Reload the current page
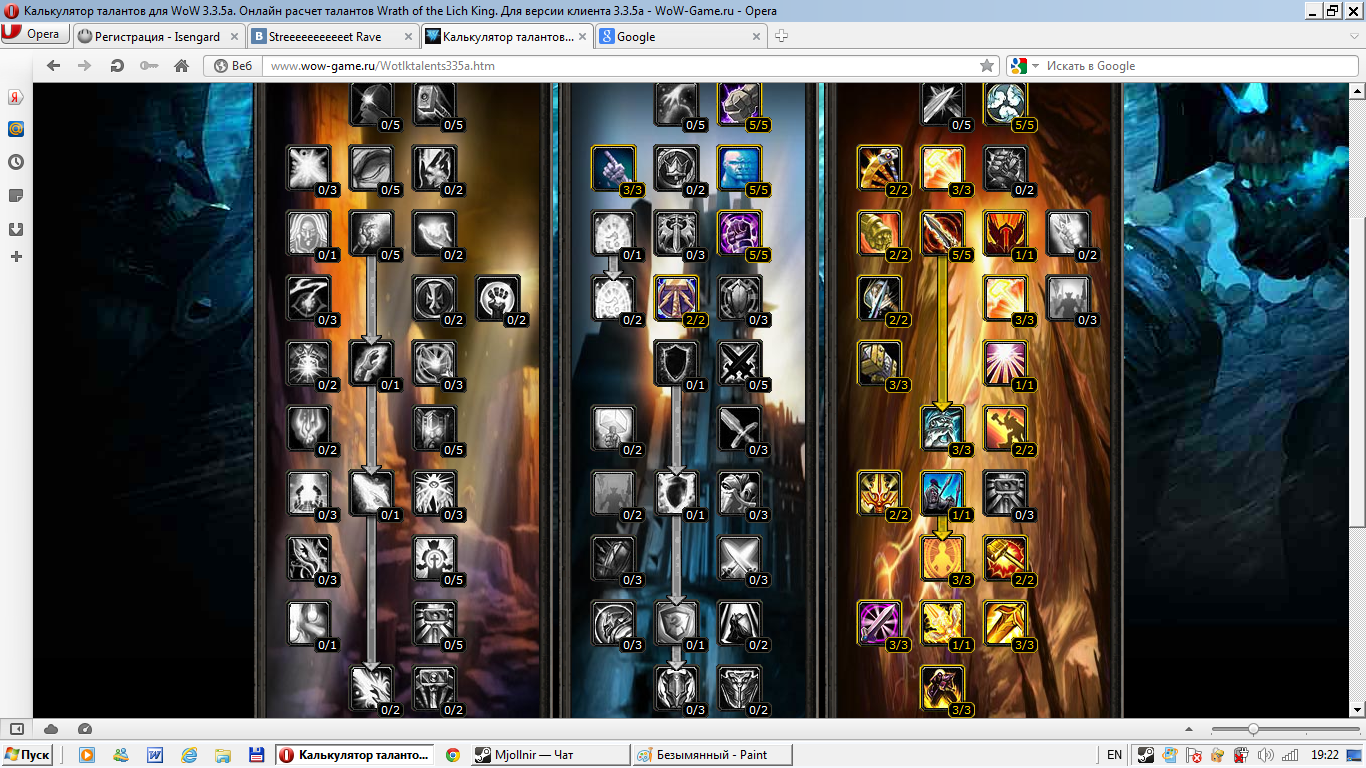 pos(117,66)
